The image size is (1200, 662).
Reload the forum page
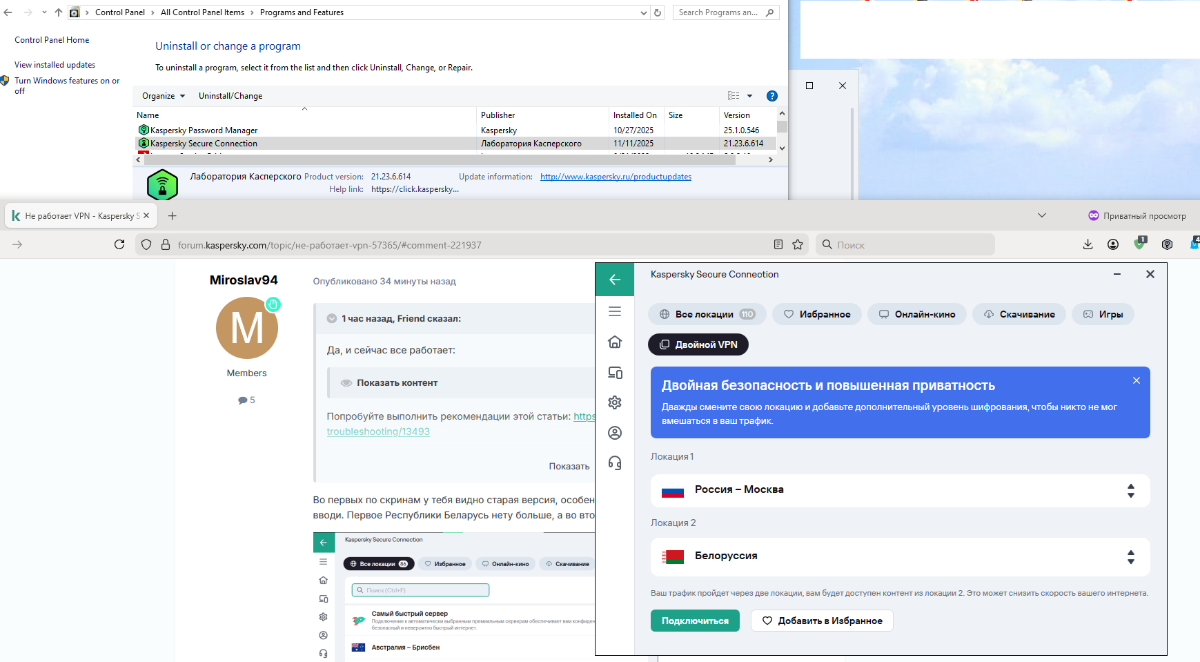[119, 244]
